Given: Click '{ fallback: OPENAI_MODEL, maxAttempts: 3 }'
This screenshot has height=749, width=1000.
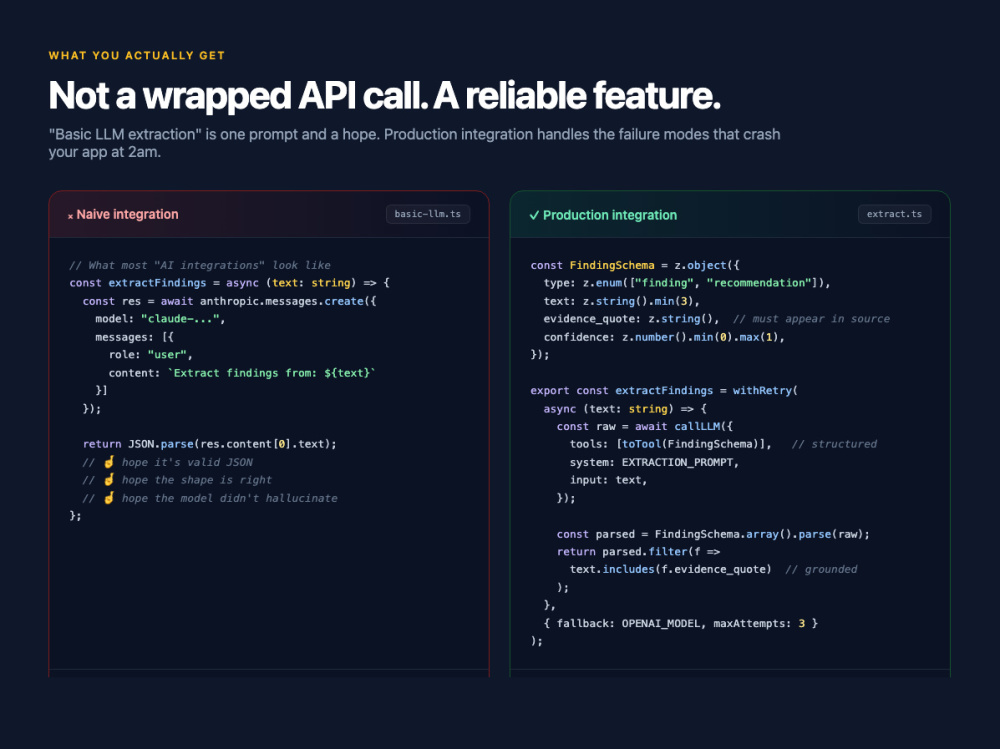Looking at the screenshot, I should coord(680,623).
